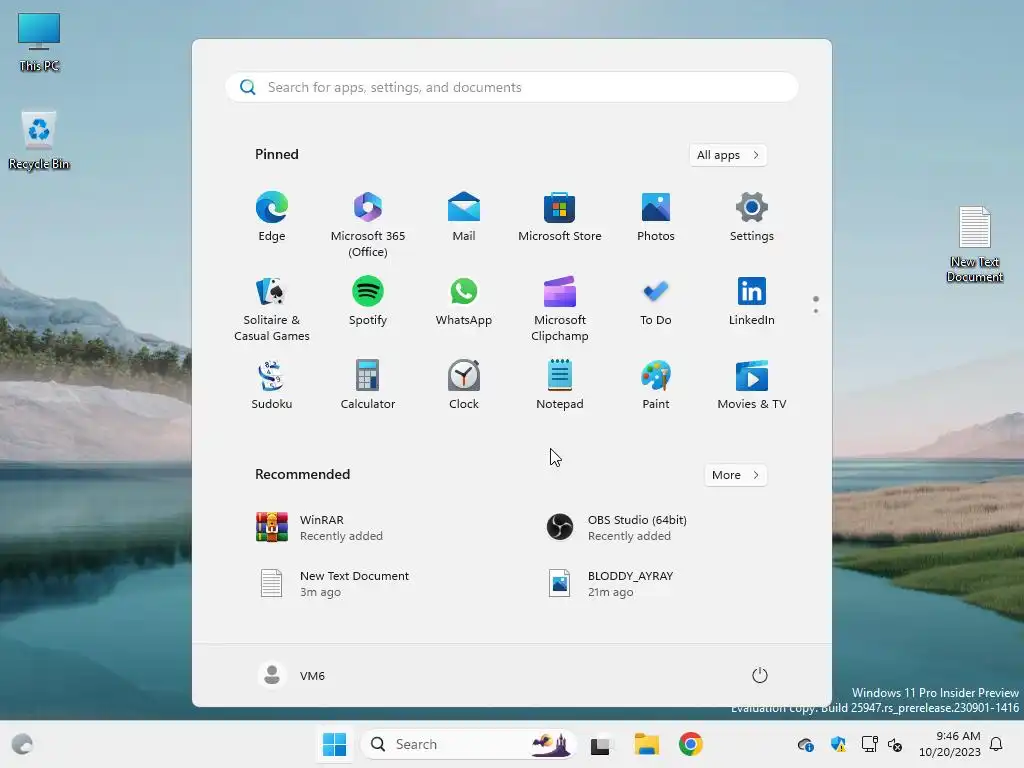Open Settings from pinned apps
Screen dimensions: 1024x768
pyautogui.click(x=752, y=217)
